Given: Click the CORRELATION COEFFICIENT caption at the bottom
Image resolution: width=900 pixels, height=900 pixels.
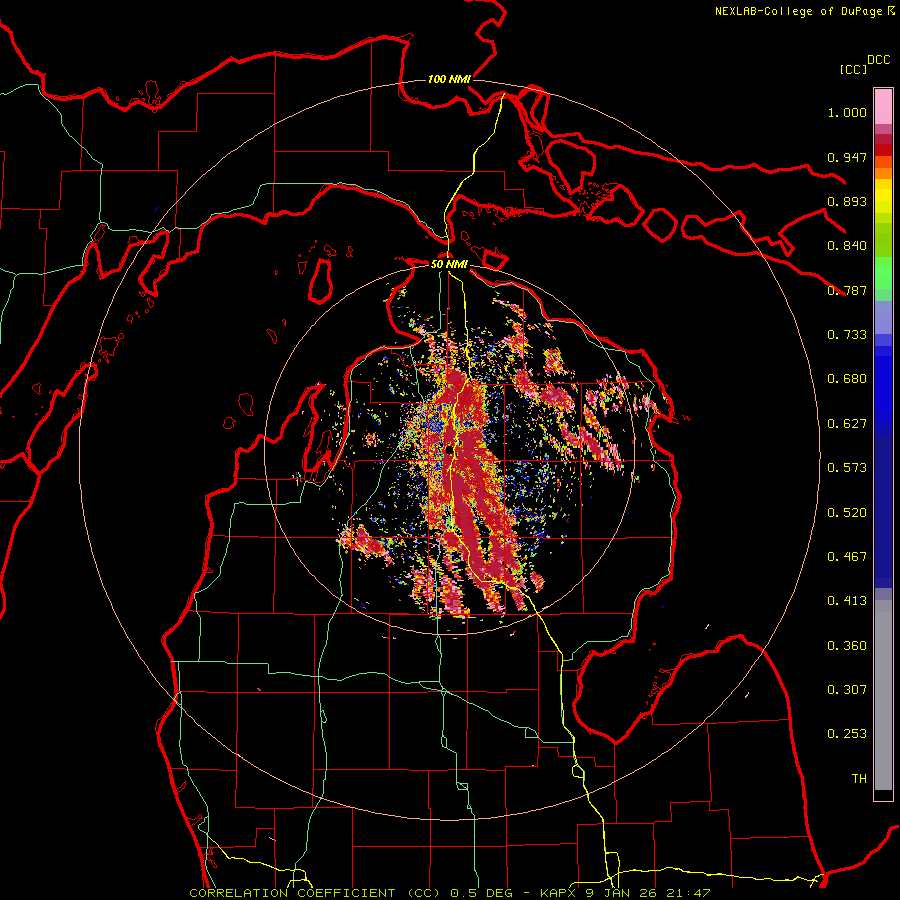Looking at the screenshot, I should coord(450,893).
